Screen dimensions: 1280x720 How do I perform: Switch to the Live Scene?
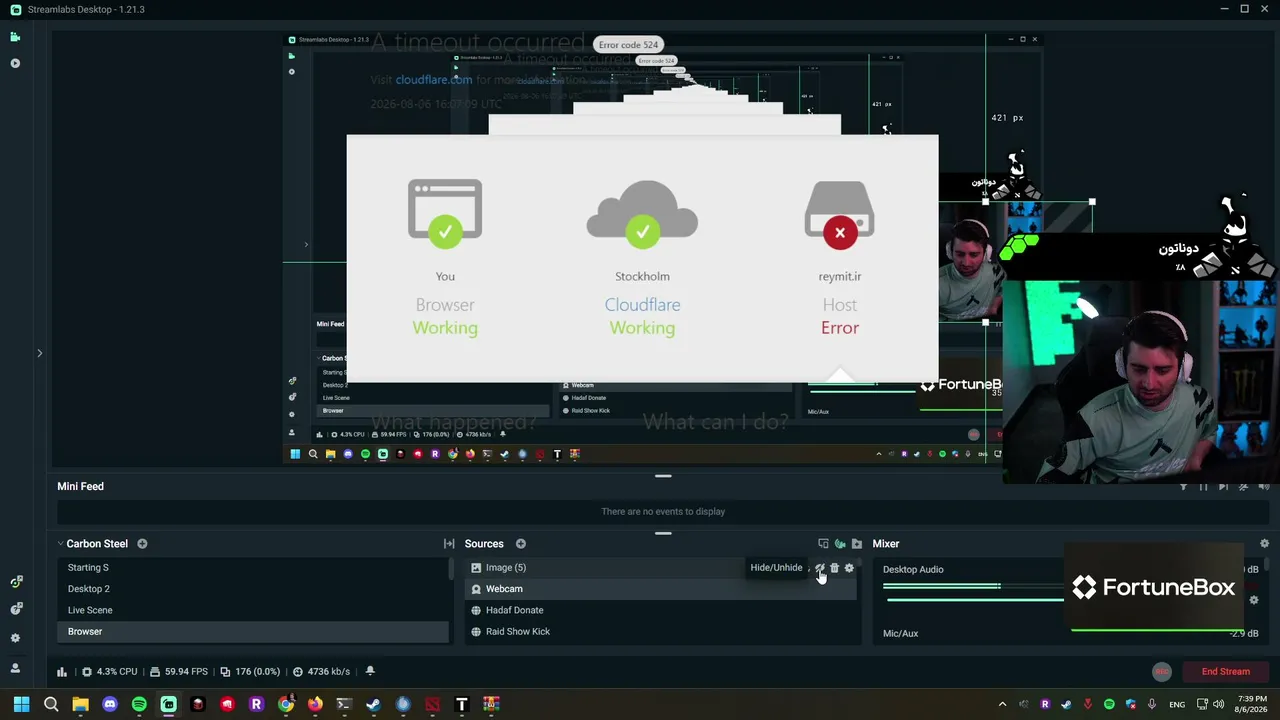[253, 610]
